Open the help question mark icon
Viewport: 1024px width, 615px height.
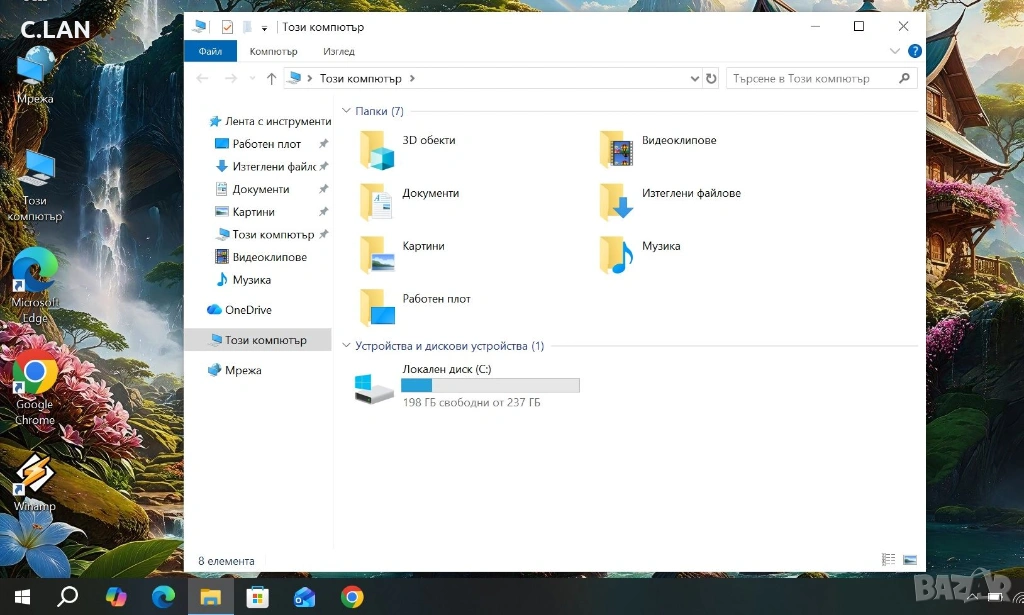point(914,51)
